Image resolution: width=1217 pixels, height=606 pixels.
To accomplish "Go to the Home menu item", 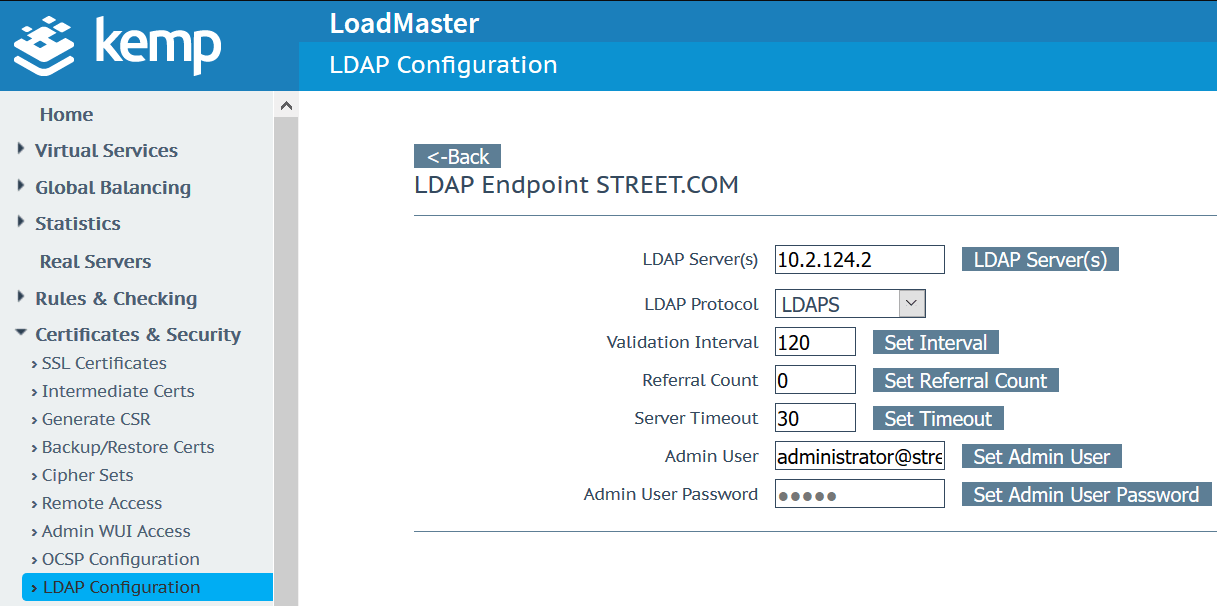I will [66, 114].
